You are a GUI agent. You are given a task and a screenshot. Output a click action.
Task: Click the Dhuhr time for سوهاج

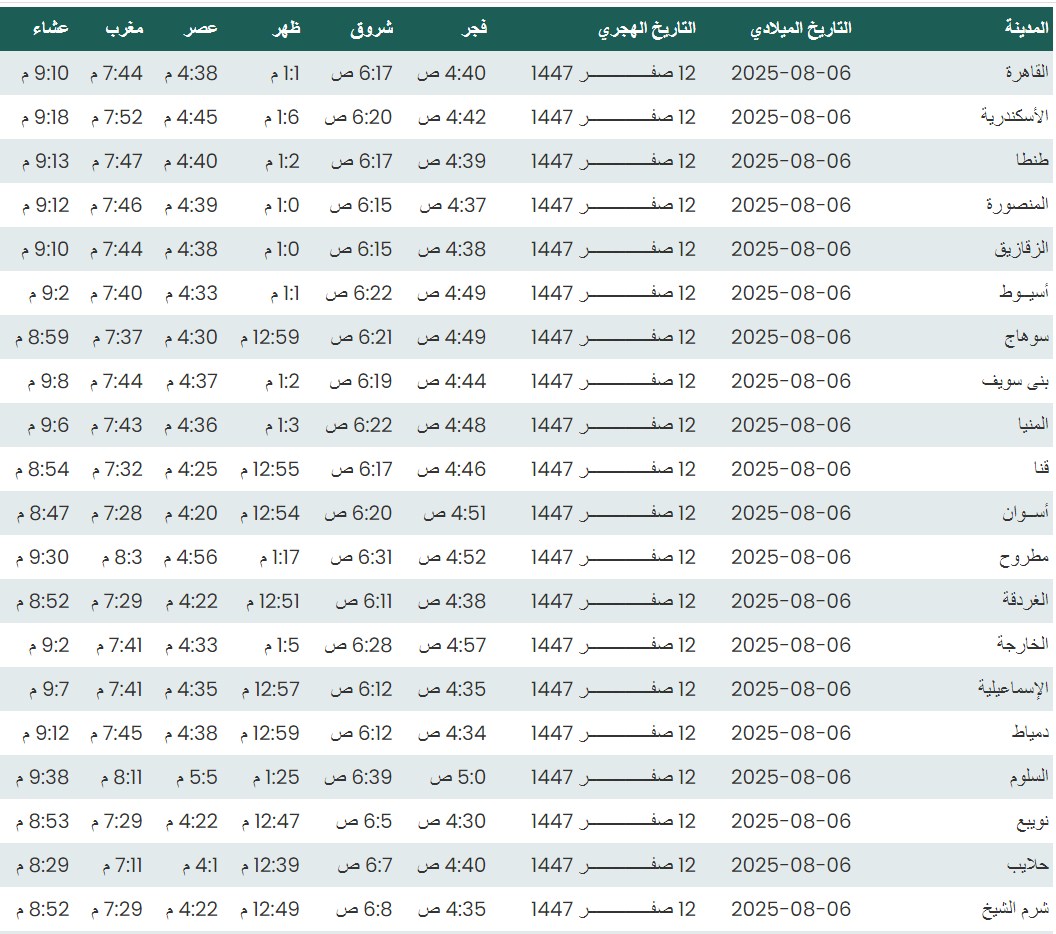(x=270, y=337)
